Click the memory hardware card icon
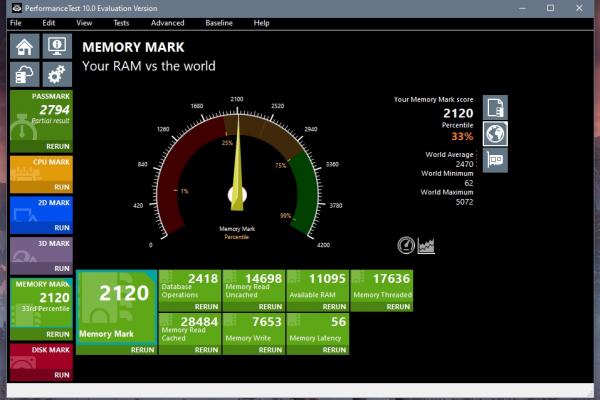Viewport: 600px width, 400px height. pyautogui.click(x=495, y=160)
